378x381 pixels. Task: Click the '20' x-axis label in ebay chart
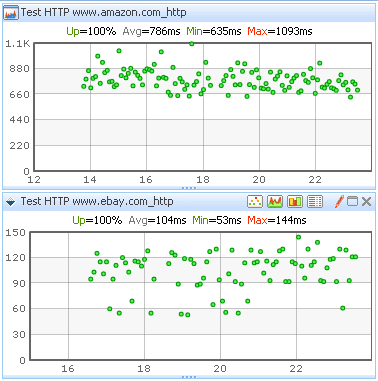pyautogui.click(x=220, y=369)
